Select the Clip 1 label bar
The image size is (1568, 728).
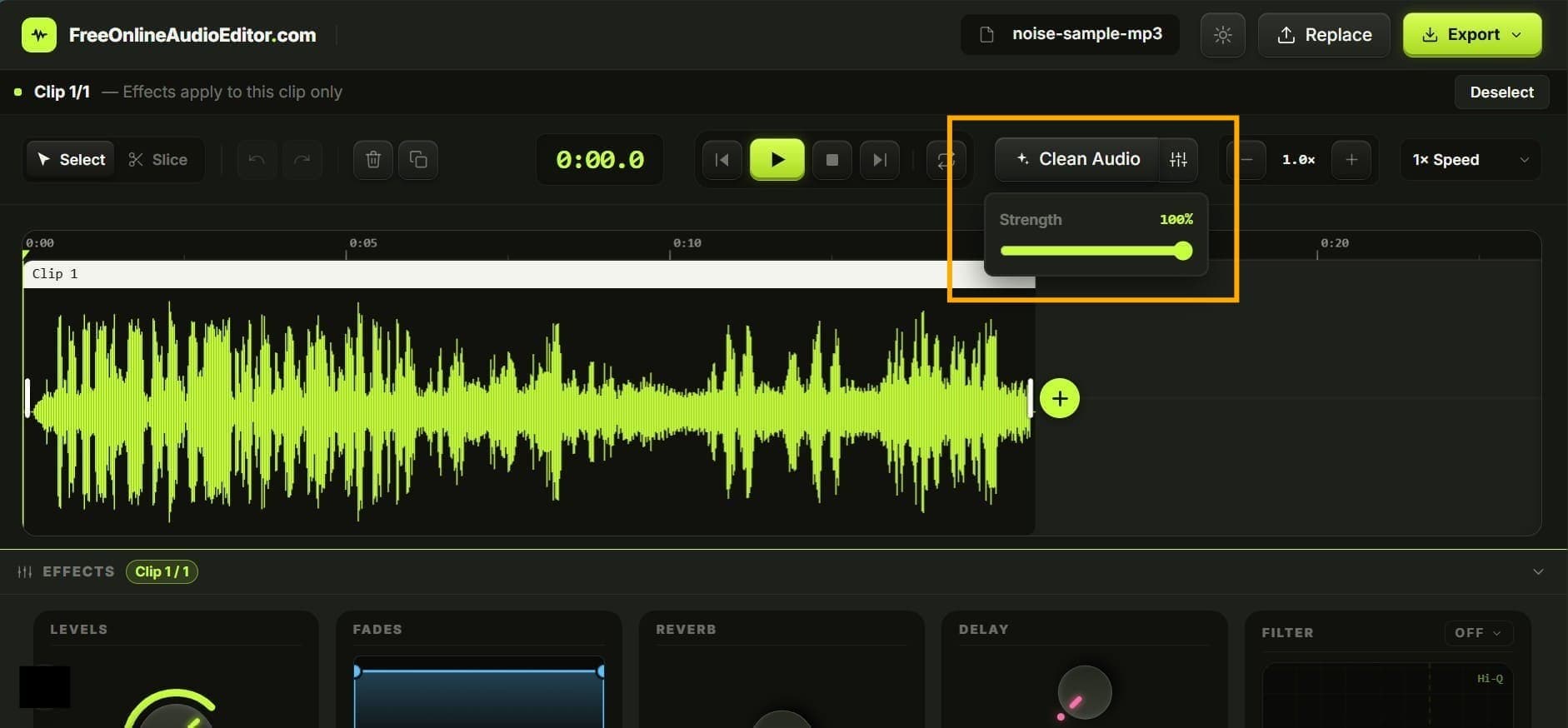coord(528,274)
